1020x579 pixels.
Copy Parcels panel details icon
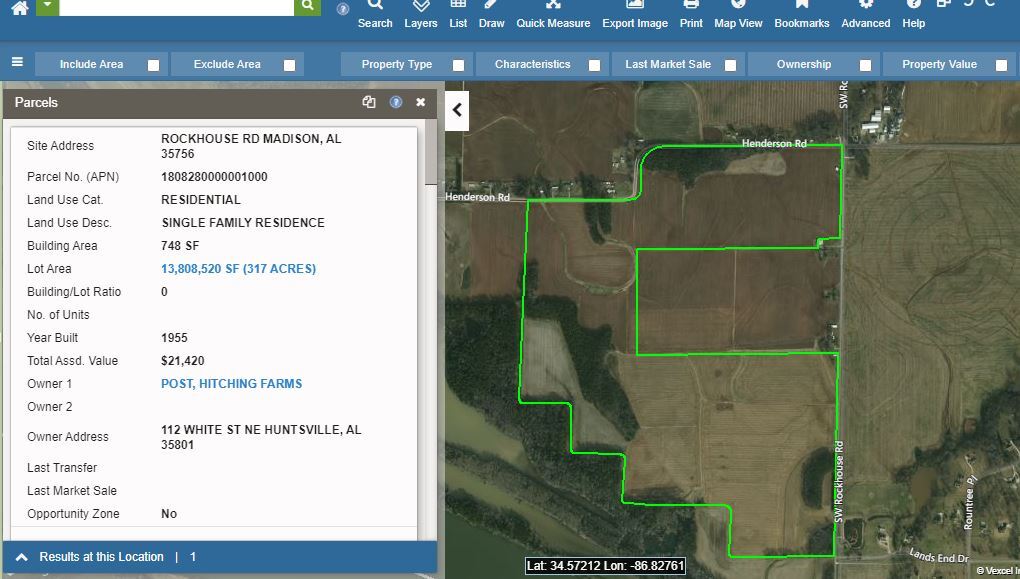(369, 102)
